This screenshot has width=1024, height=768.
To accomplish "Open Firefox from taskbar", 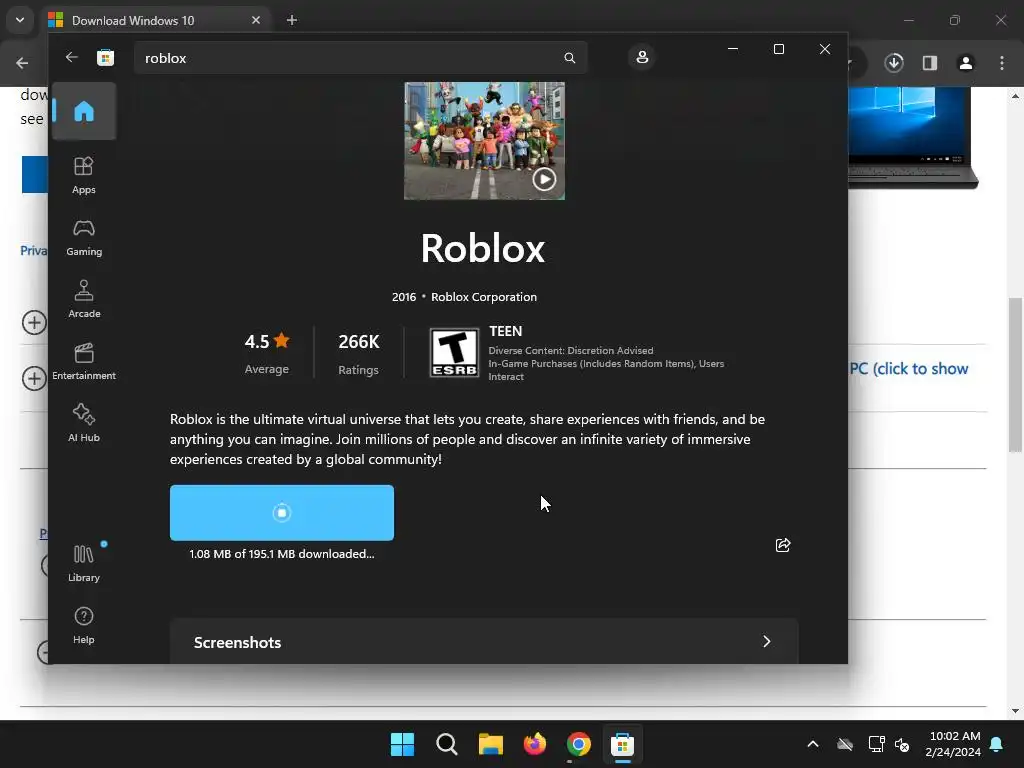I will tap(535, 744).
